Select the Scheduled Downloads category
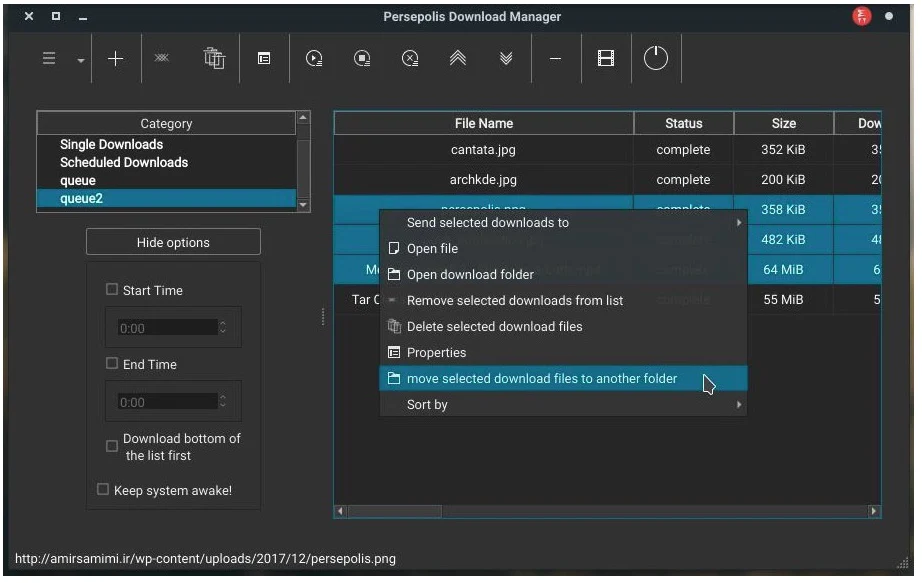 coord(166,162)
